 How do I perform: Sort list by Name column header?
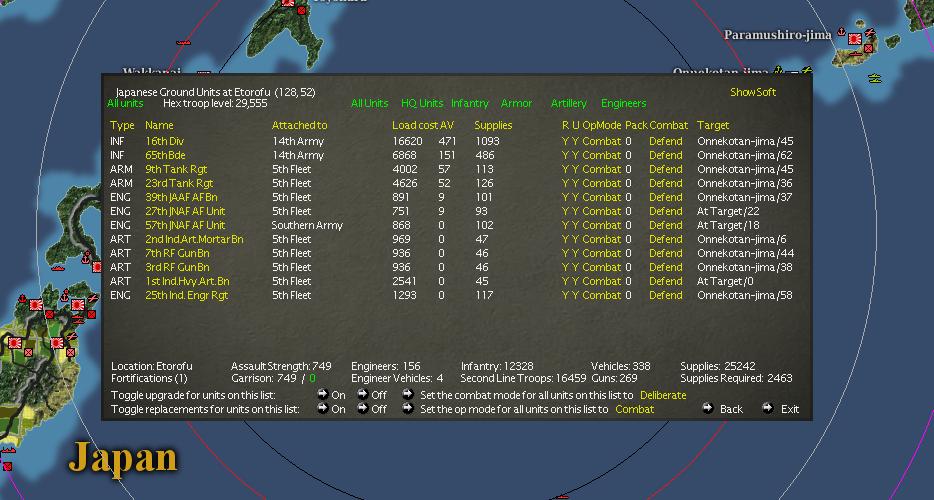159,125
